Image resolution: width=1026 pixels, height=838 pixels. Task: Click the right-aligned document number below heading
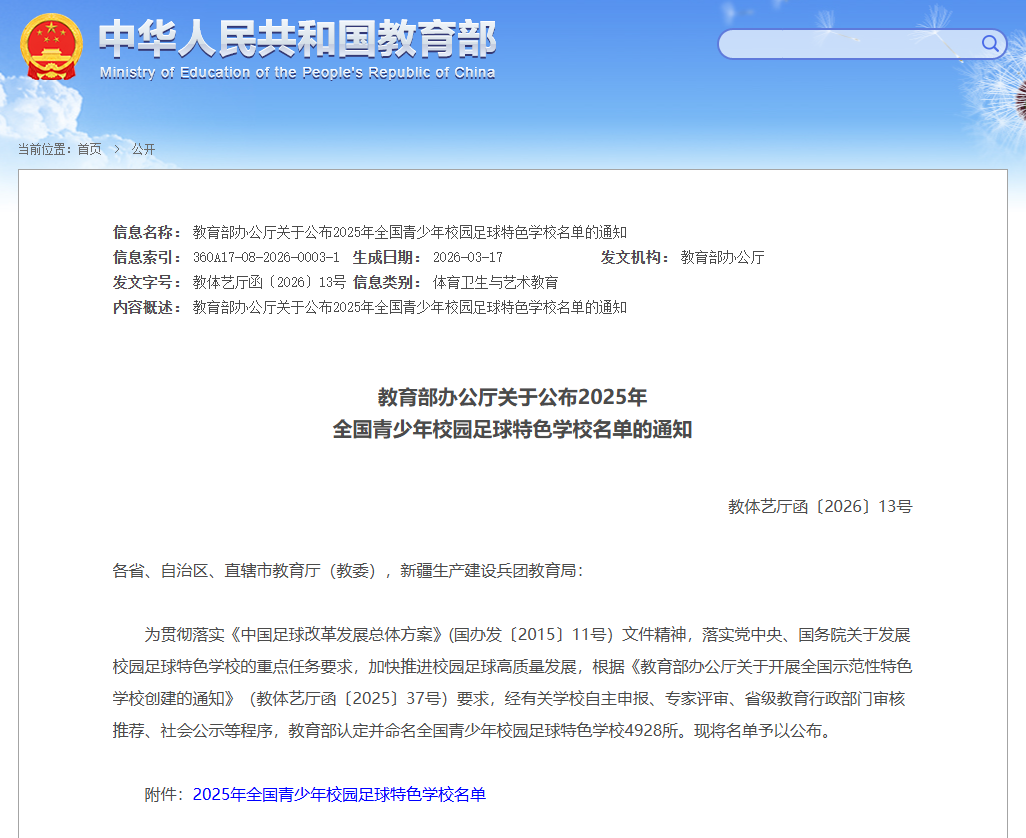[819, 506]
